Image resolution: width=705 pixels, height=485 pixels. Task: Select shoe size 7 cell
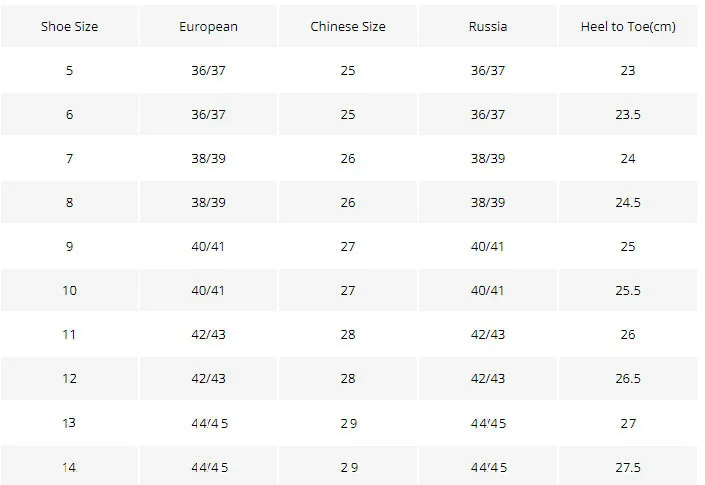pos(69,159)
